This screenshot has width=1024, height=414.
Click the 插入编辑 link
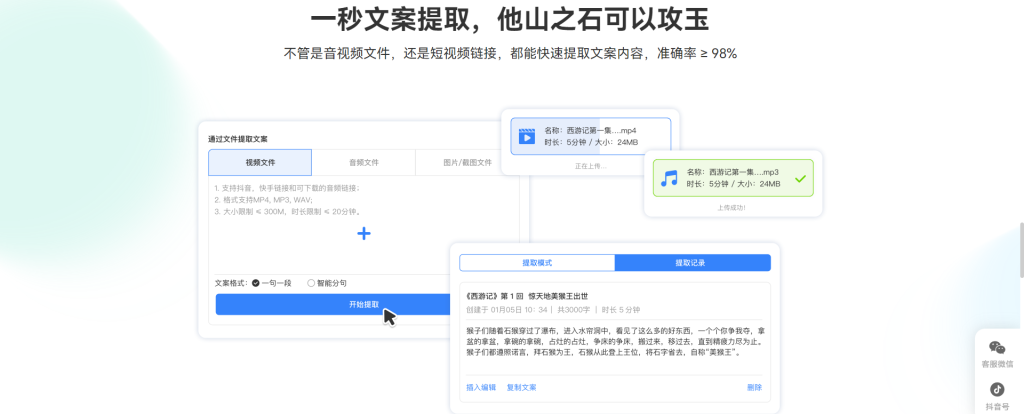point(481,387)
